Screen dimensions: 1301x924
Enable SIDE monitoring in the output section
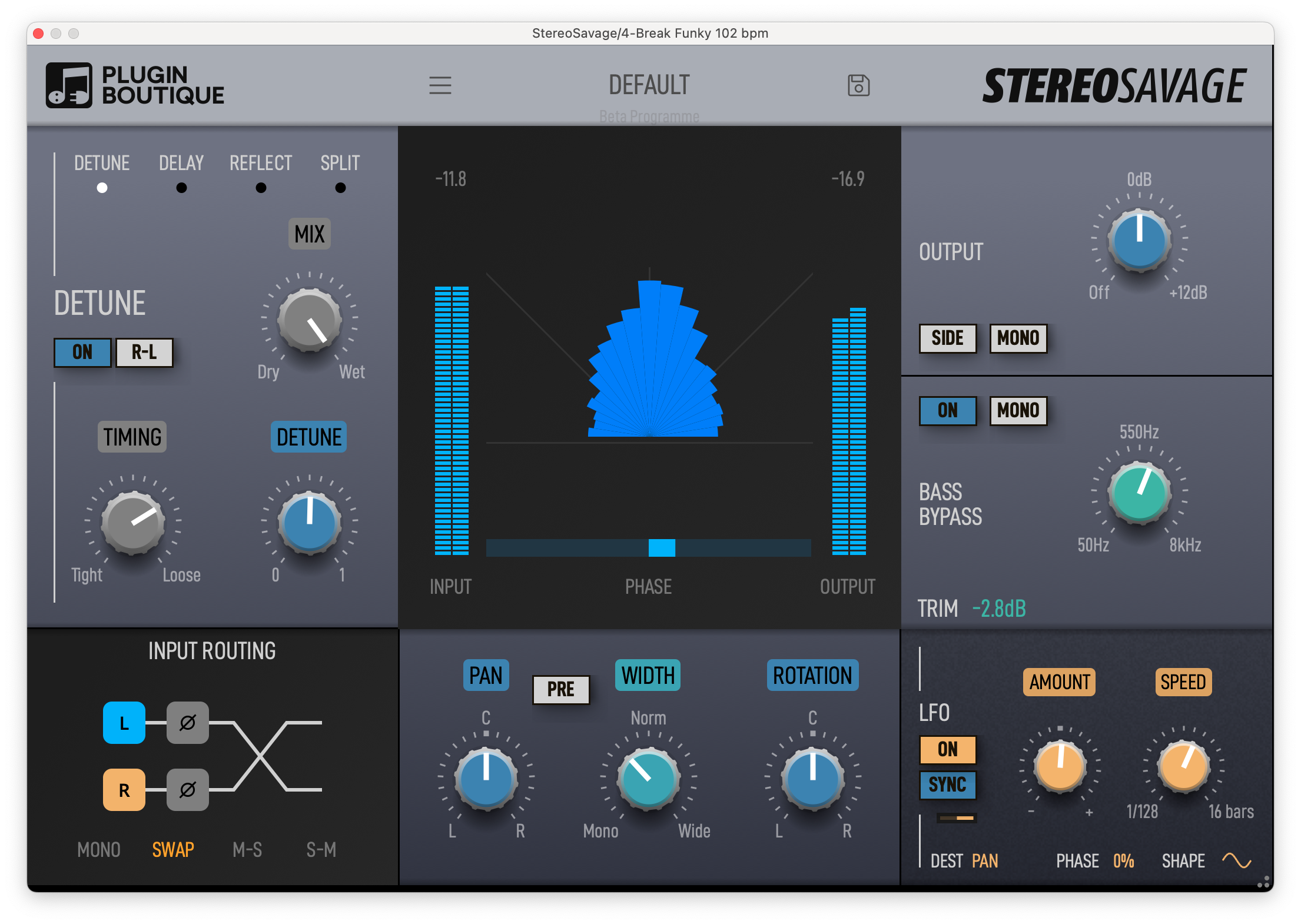(x=948, y=338)
